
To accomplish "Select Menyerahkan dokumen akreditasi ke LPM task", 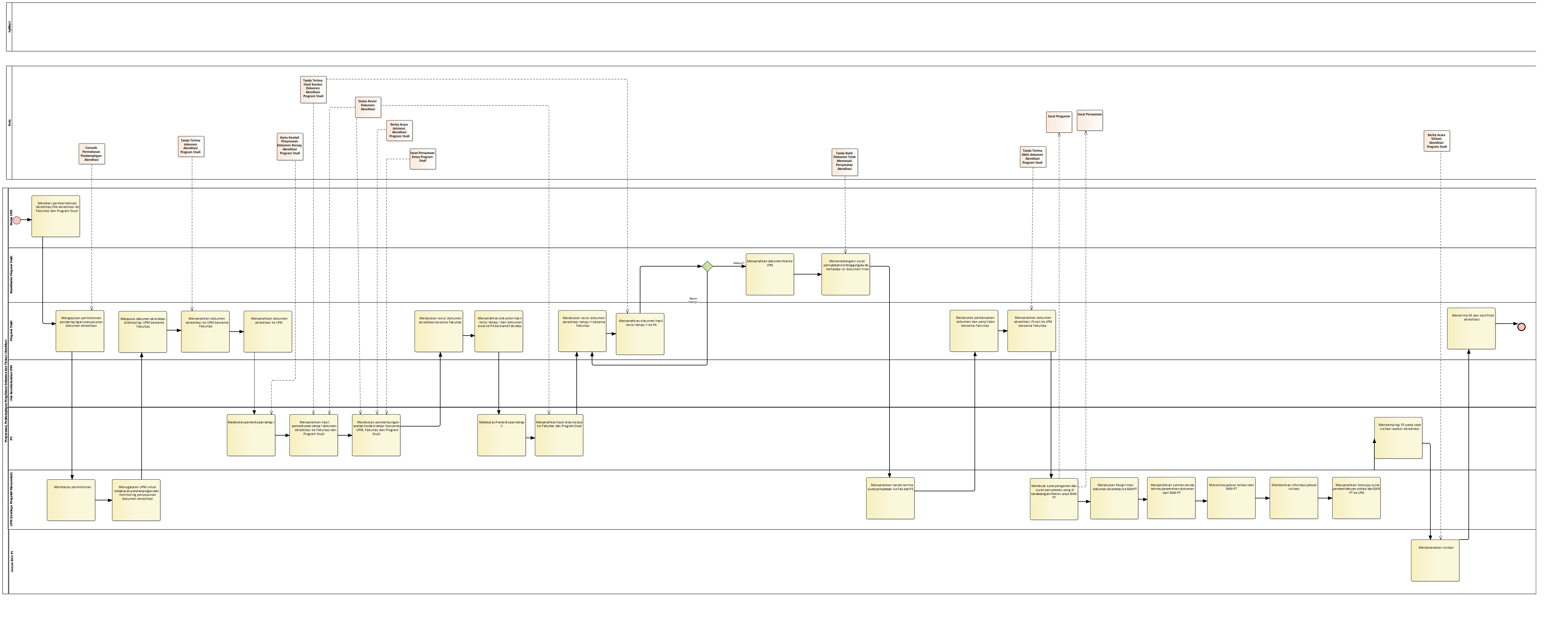I will [268, 332].
